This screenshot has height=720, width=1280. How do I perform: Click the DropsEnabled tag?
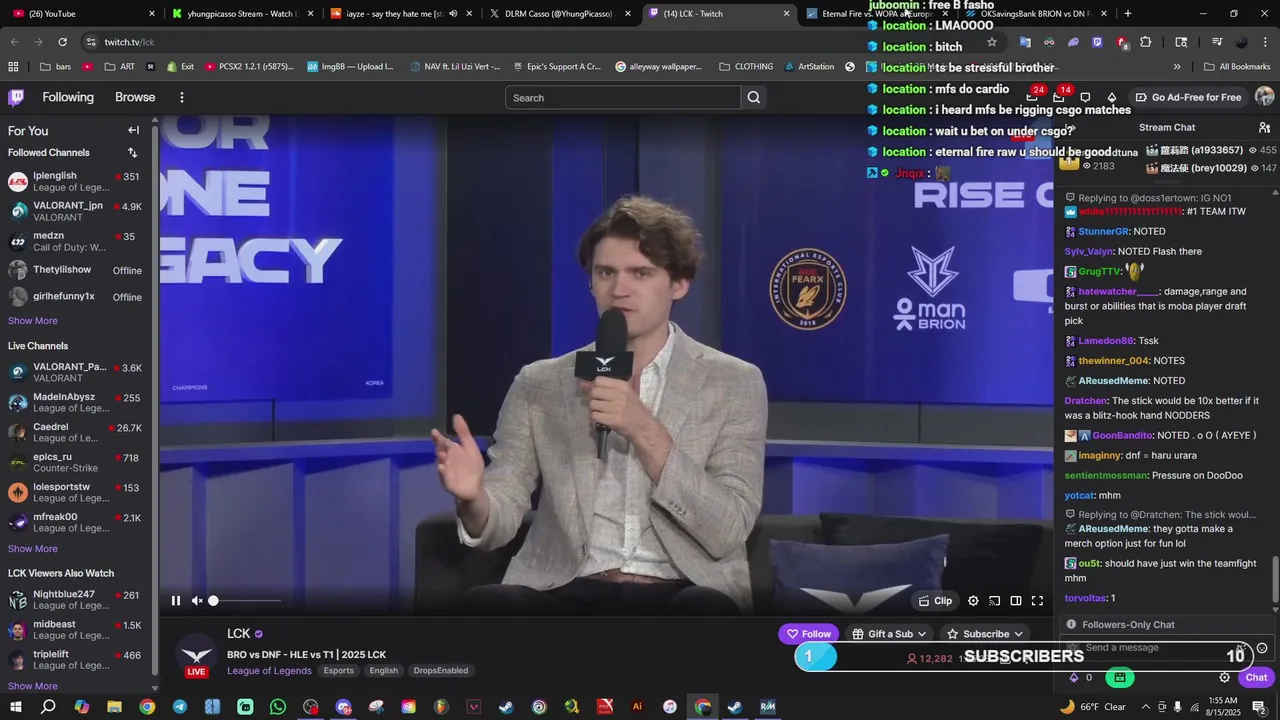(441, 671)
